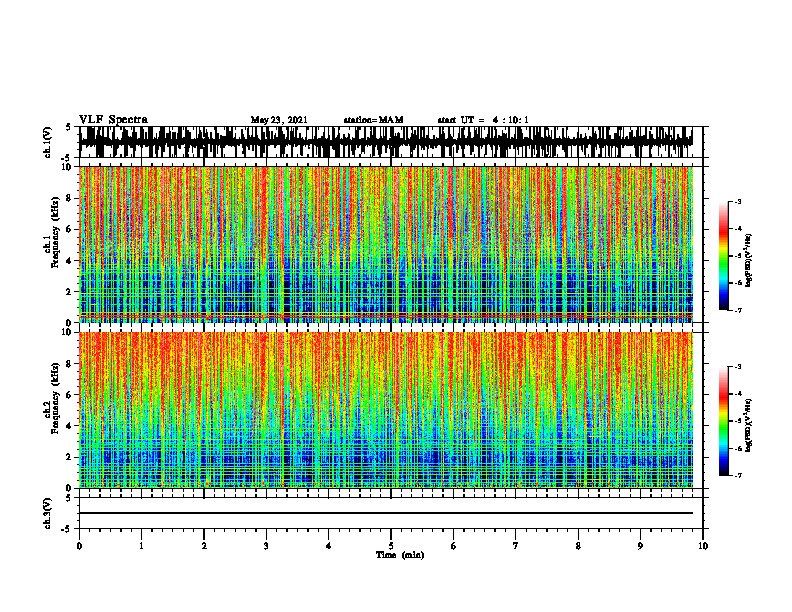Click time-axis tick label 0

[79, 546]
